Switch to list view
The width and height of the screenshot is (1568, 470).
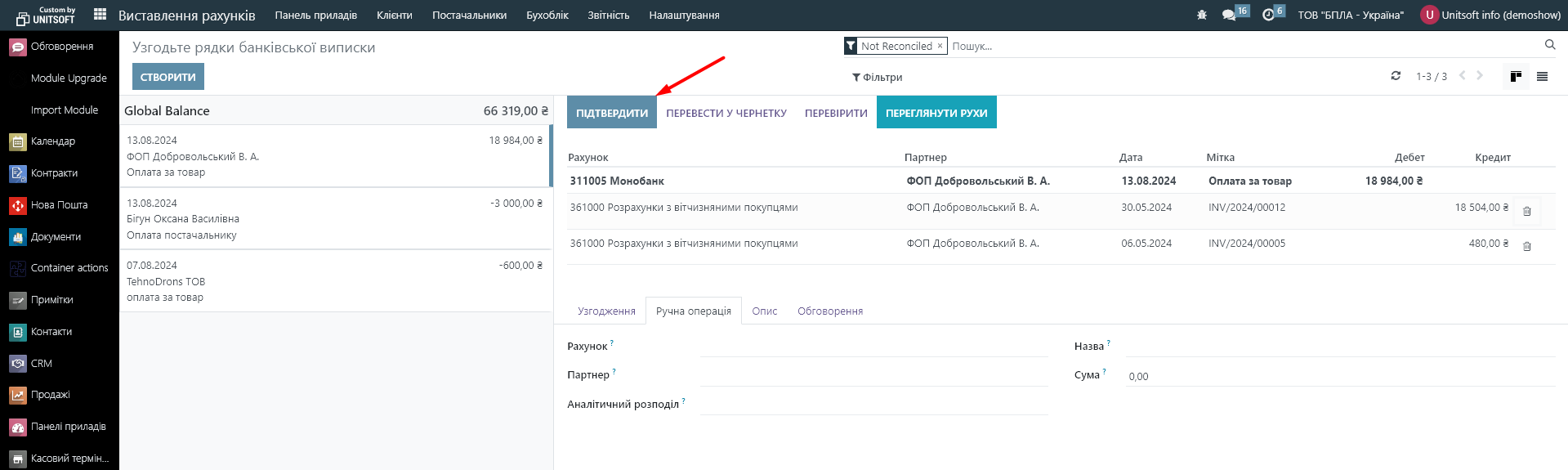[1542, 76]
